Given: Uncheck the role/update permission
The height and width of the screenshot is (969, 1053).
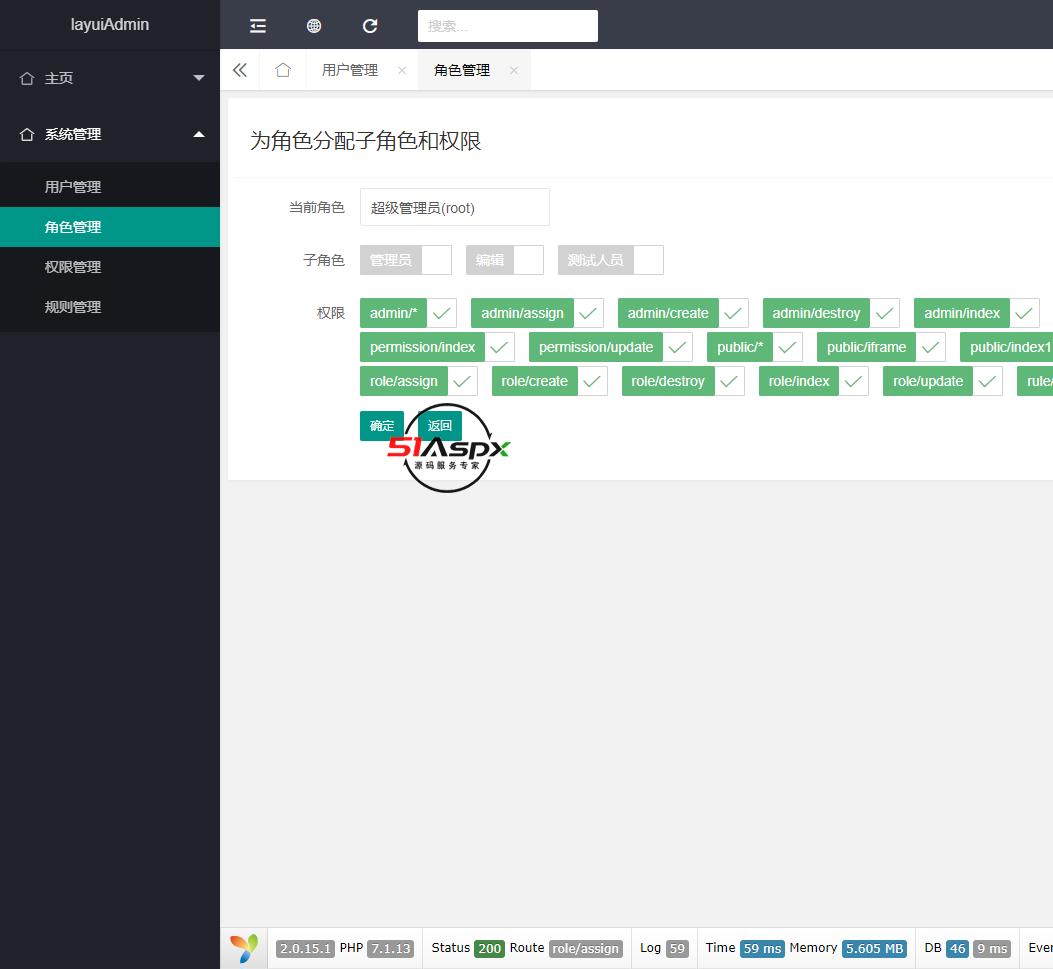Looking at the screenshot, I should (942, 381).
